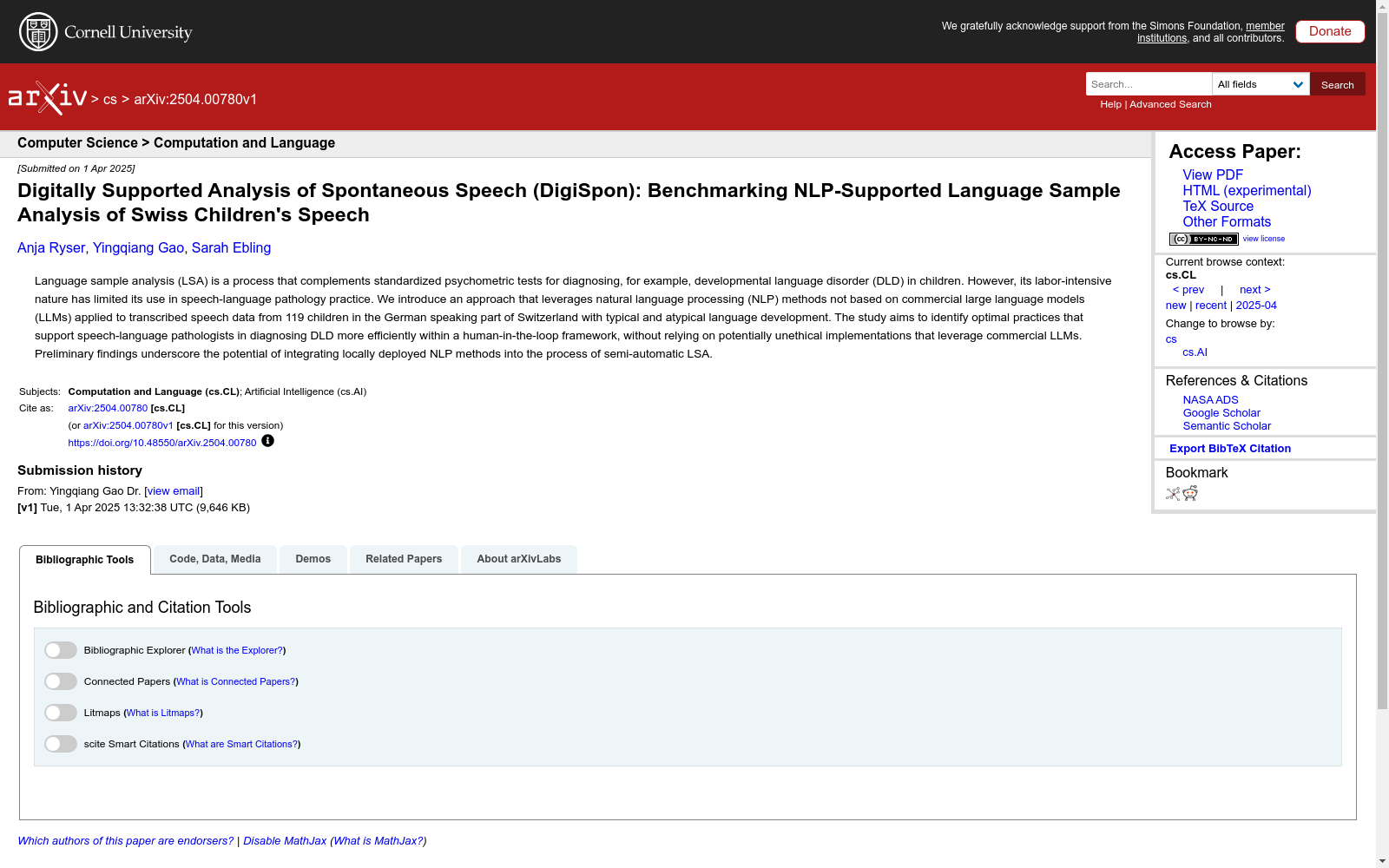Toggle Bibliographic Explorer switch
Image resolution: width=1389 pixels, height=868 pixels.
click(61, 650)
